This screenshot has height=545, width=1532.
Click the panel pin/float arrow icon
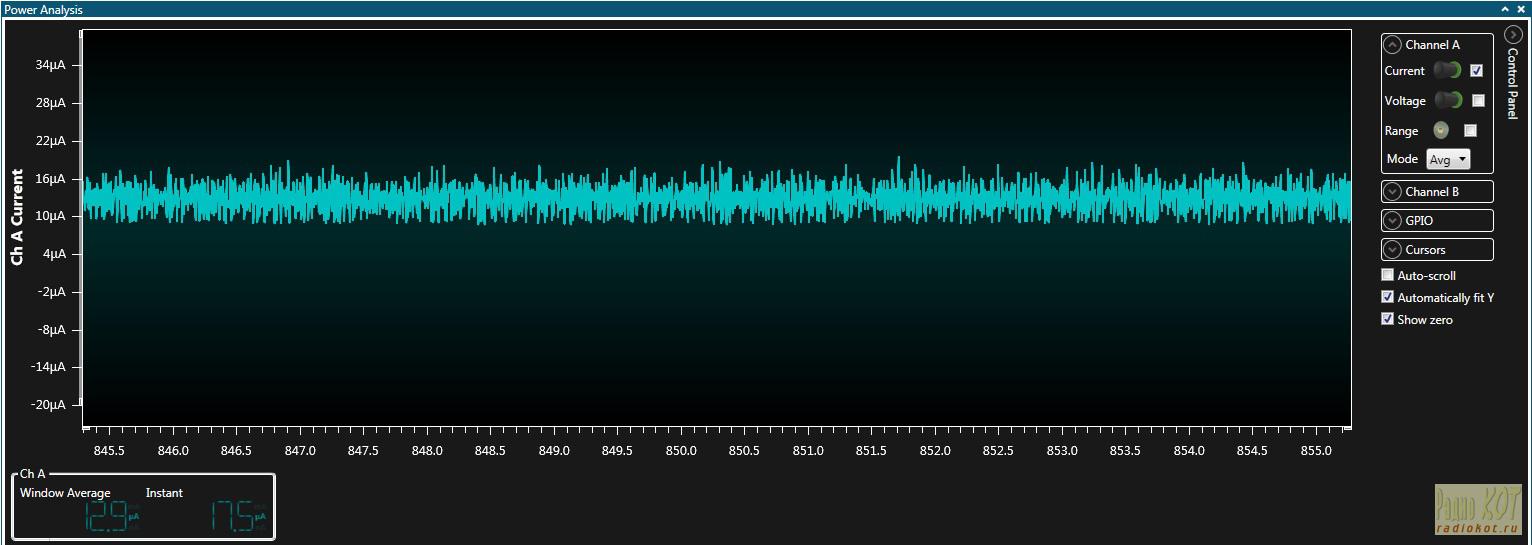coord(1505,9)
